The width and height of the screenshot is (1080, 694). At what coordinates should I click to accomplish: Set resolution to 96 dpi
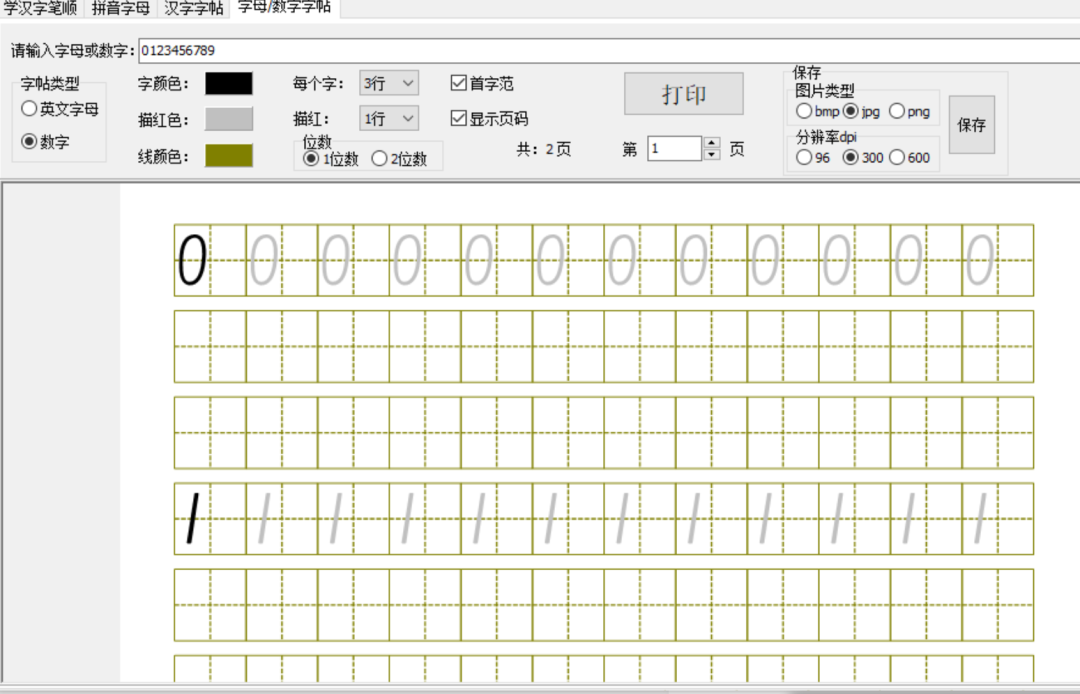pos(813,158)
